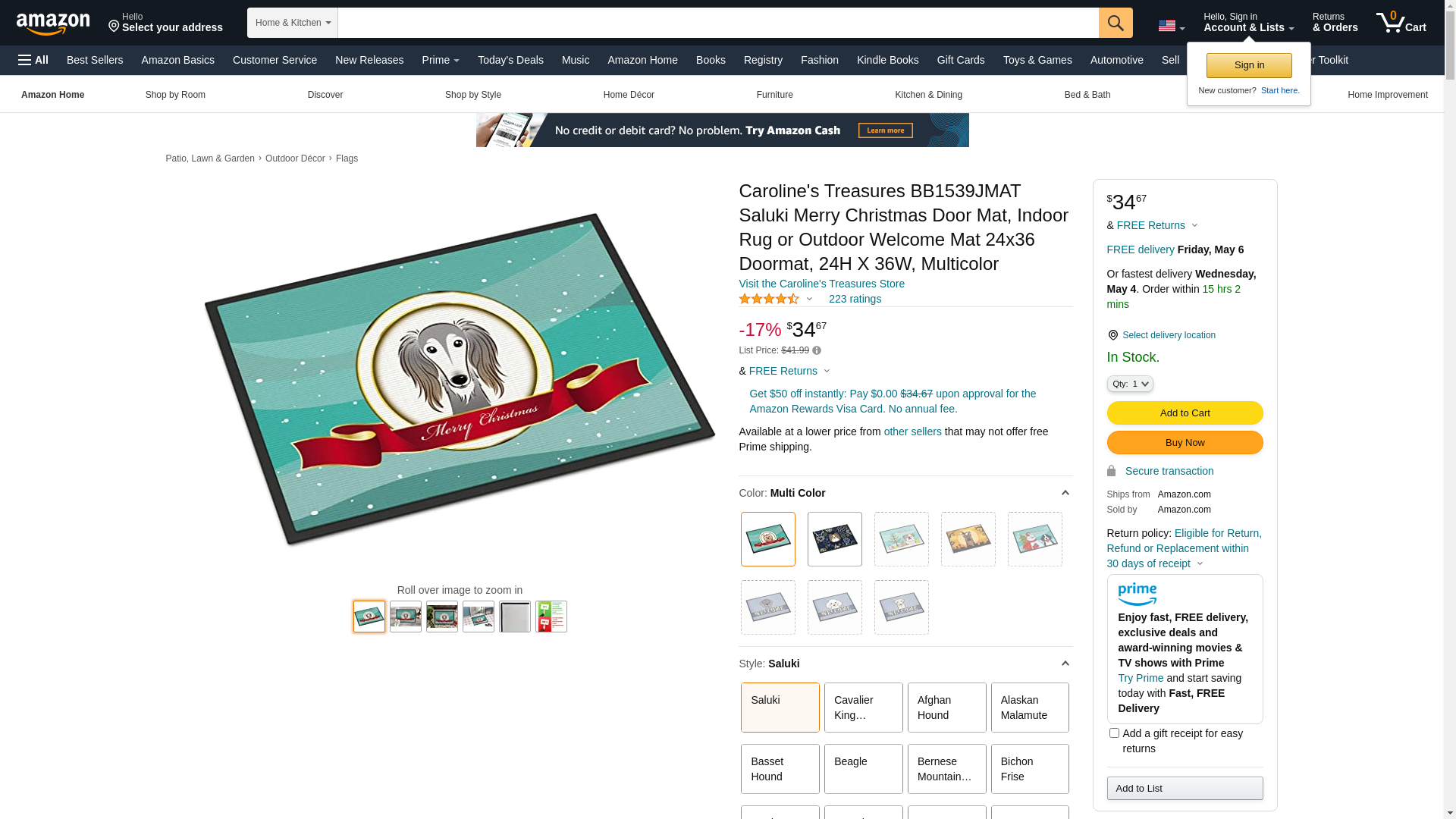Screen dimensions: 1456x819
Task: Click the search magnifier button
Action: (x=1116, y=23)
